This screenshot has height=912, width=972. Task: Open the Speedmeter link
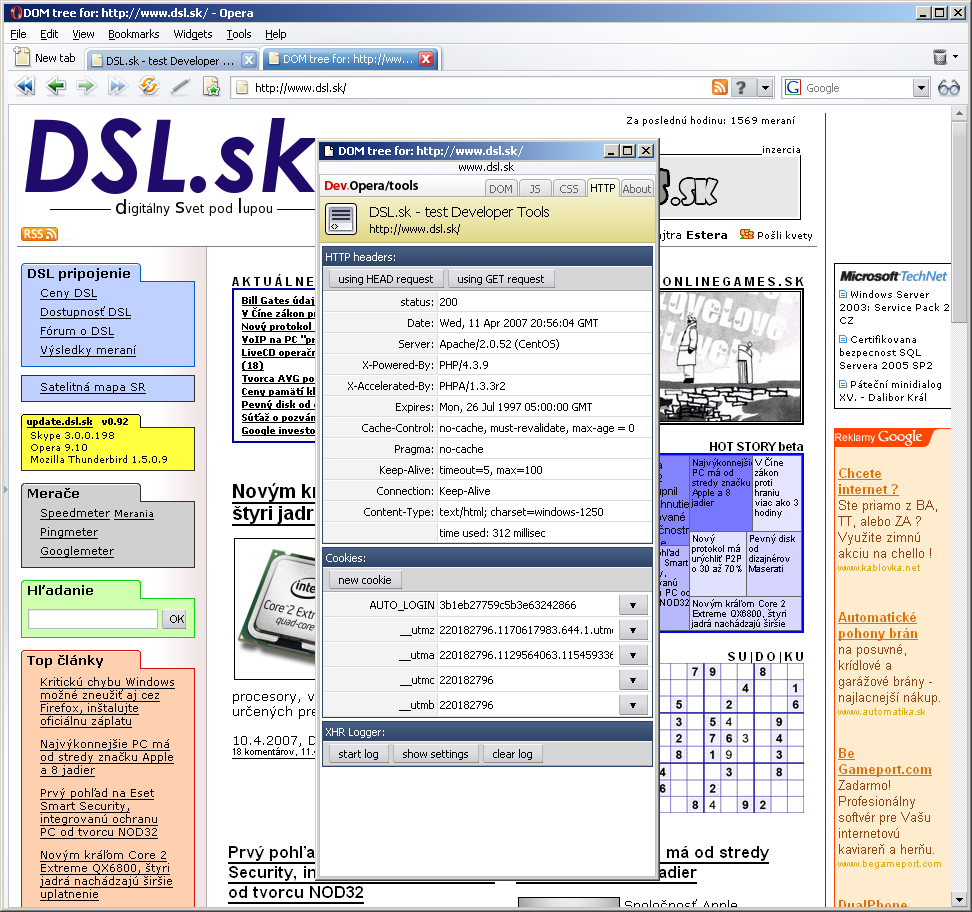[74, 513]
